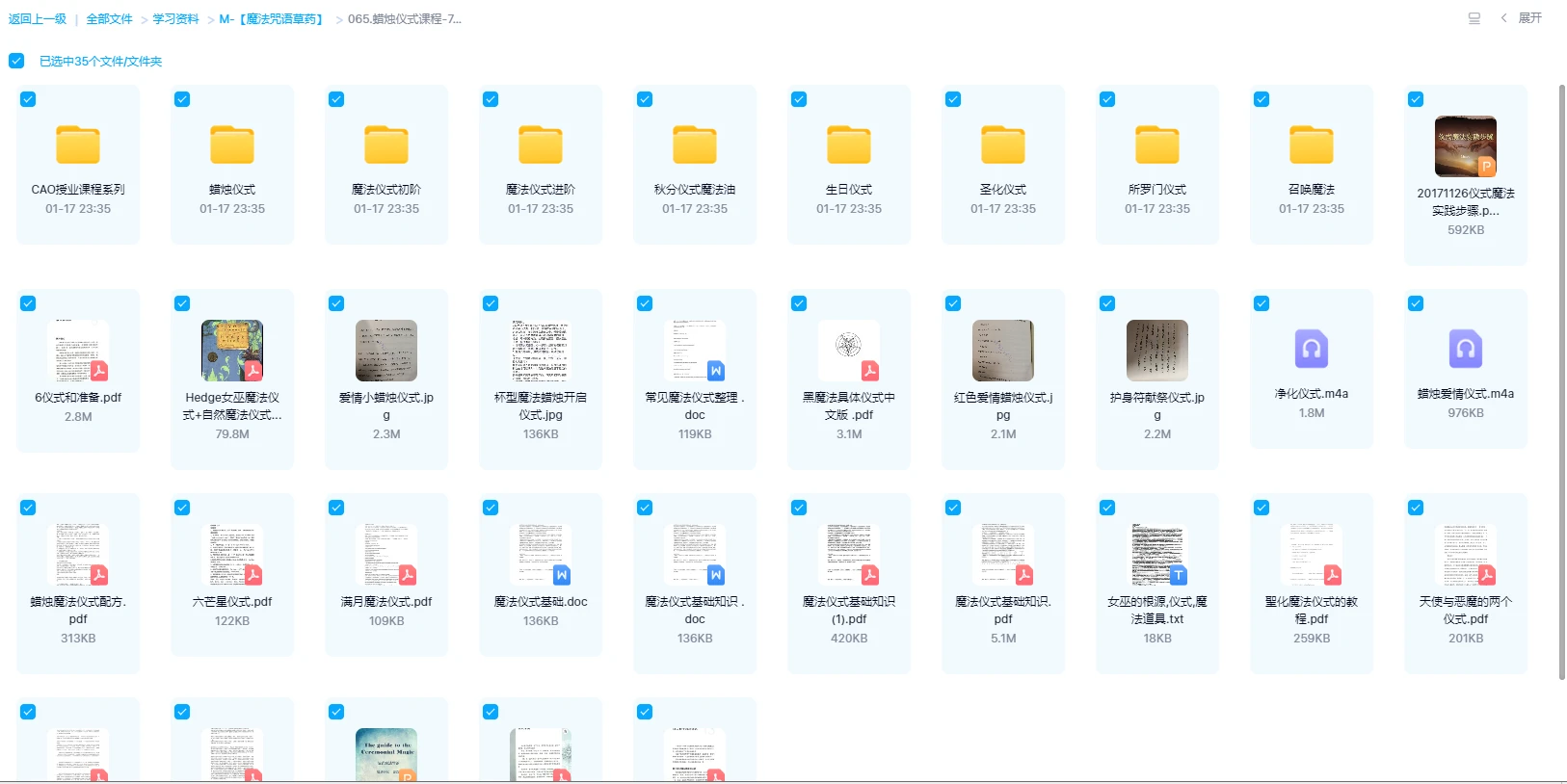Image resolution: width=1567 pixels, height=784 pixels.
Task: Uncheck the select-all files checkbox
Action: [16, 61]
